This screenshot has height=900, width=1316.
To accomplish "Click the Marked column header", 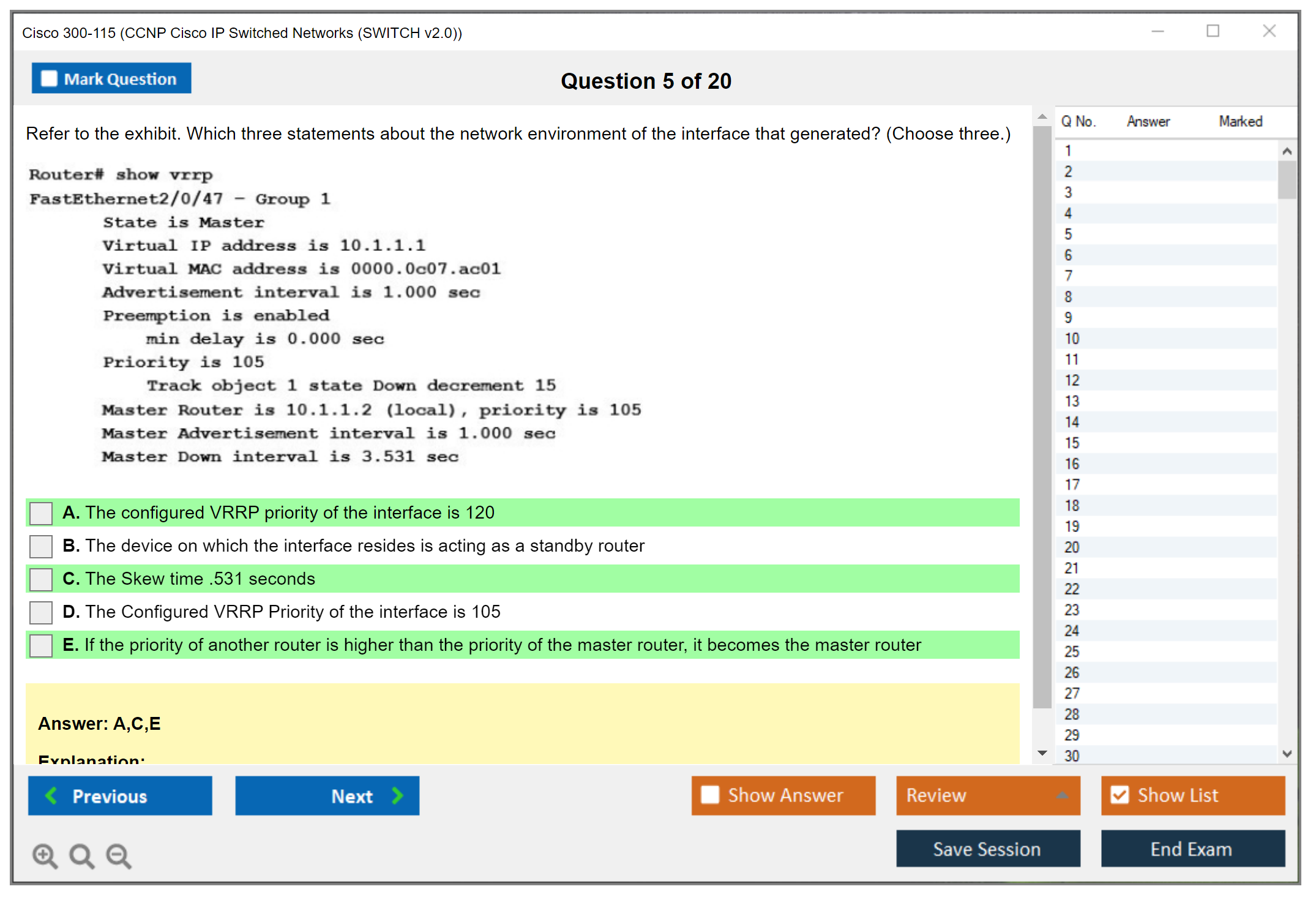I will coord(1240,121).
